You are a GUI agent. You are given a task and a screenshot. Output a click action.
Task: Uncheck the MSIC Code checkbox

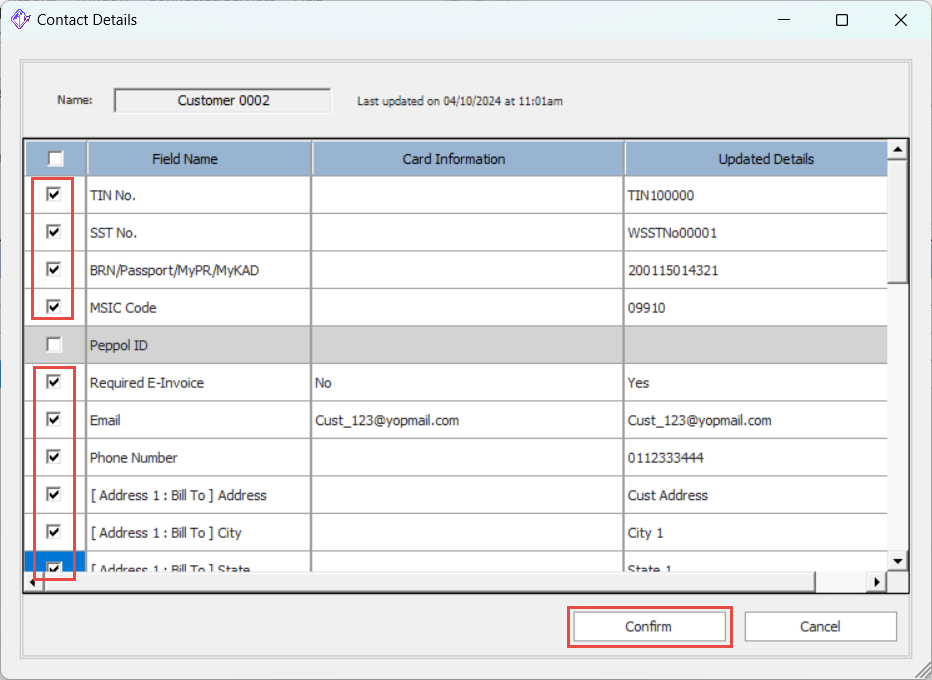point(54,307)
